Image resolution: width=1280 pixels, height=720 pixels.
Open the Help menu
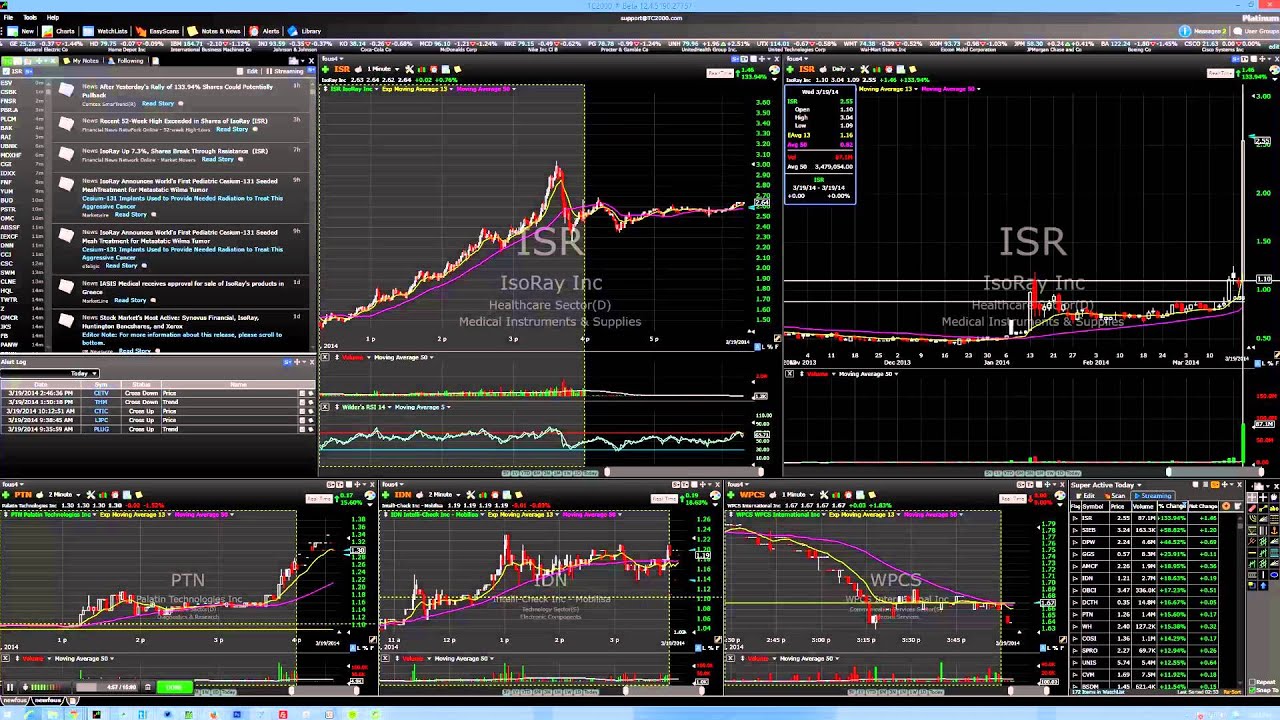point(52,17)
